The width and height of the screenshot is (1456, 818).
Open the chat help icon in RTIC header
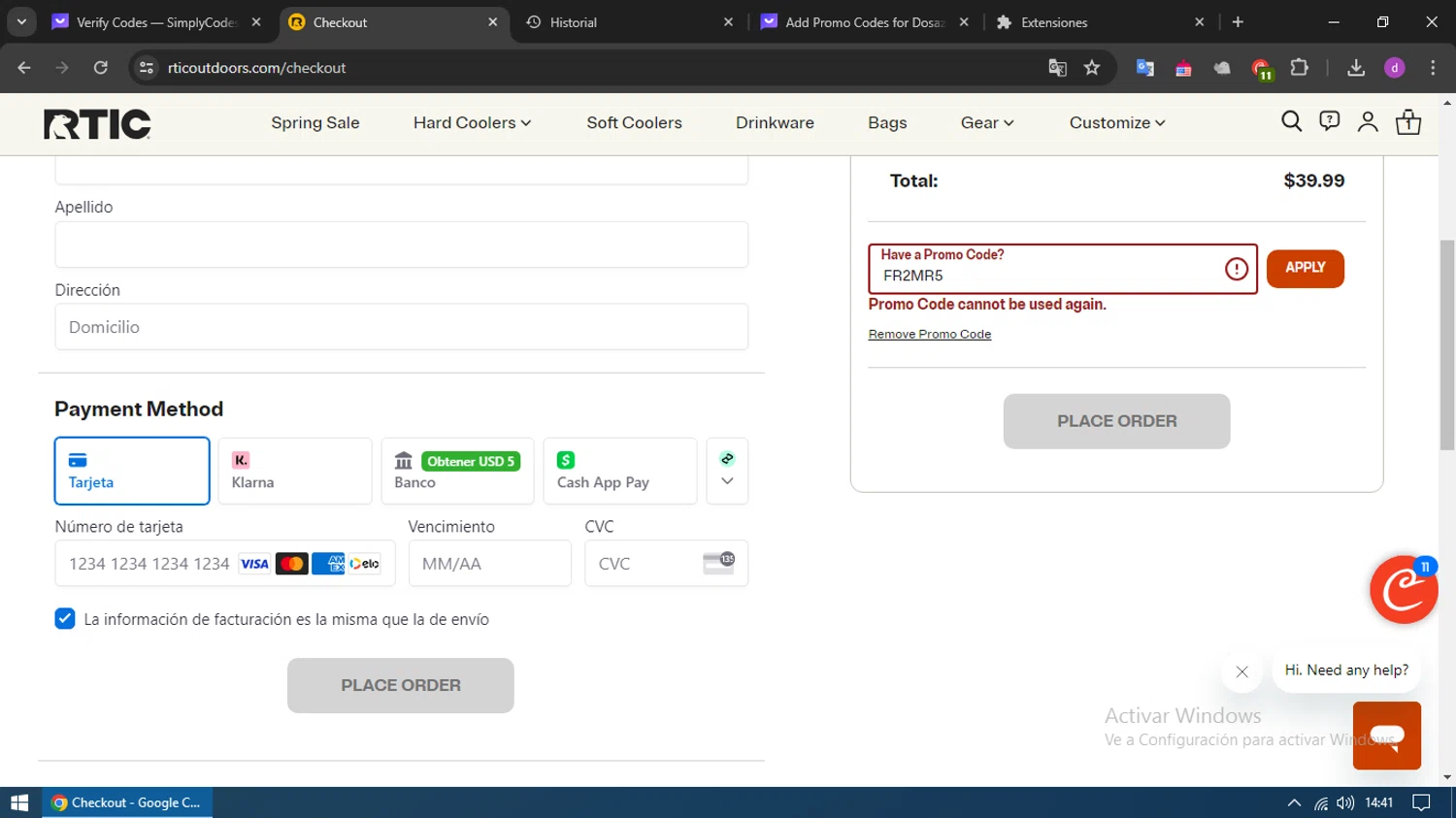[x=1329, y=120]
